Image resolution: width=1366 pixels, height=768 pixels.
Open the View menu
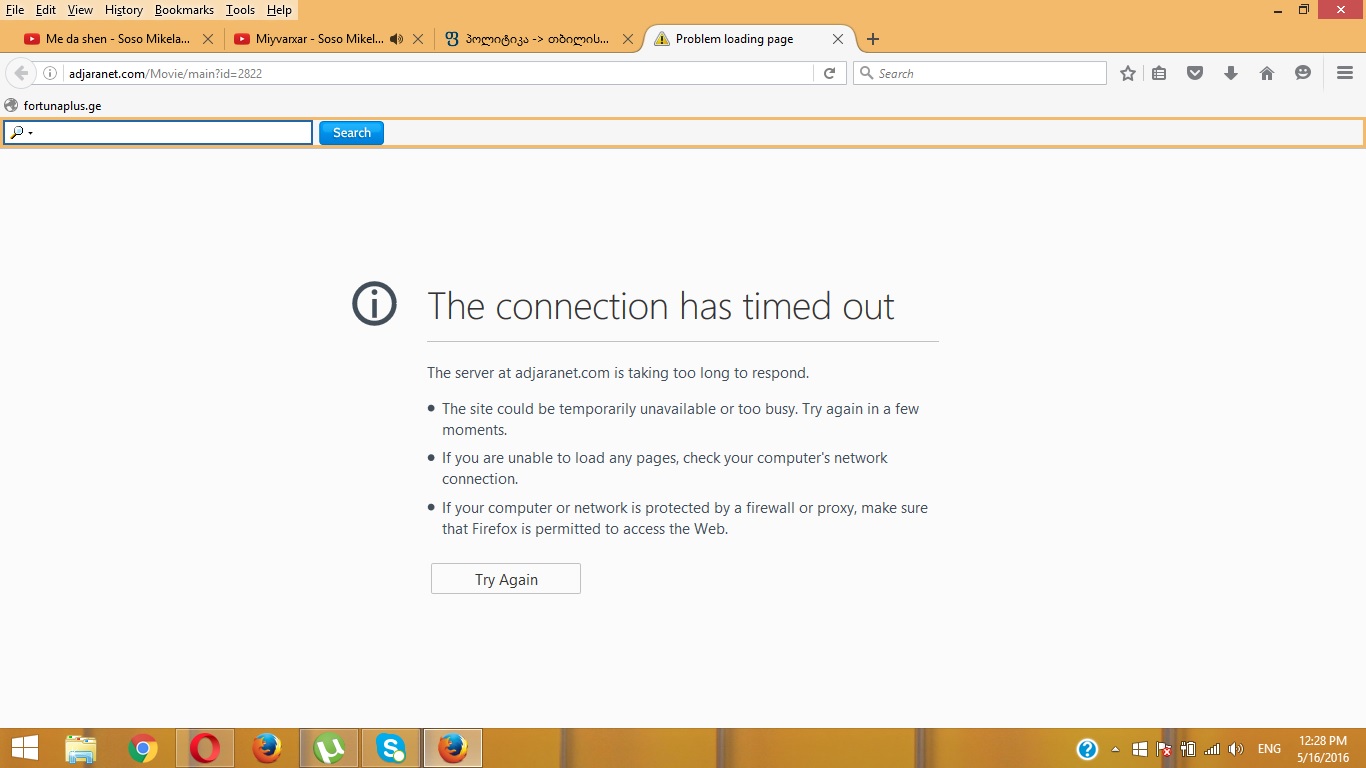click(80, 10)
